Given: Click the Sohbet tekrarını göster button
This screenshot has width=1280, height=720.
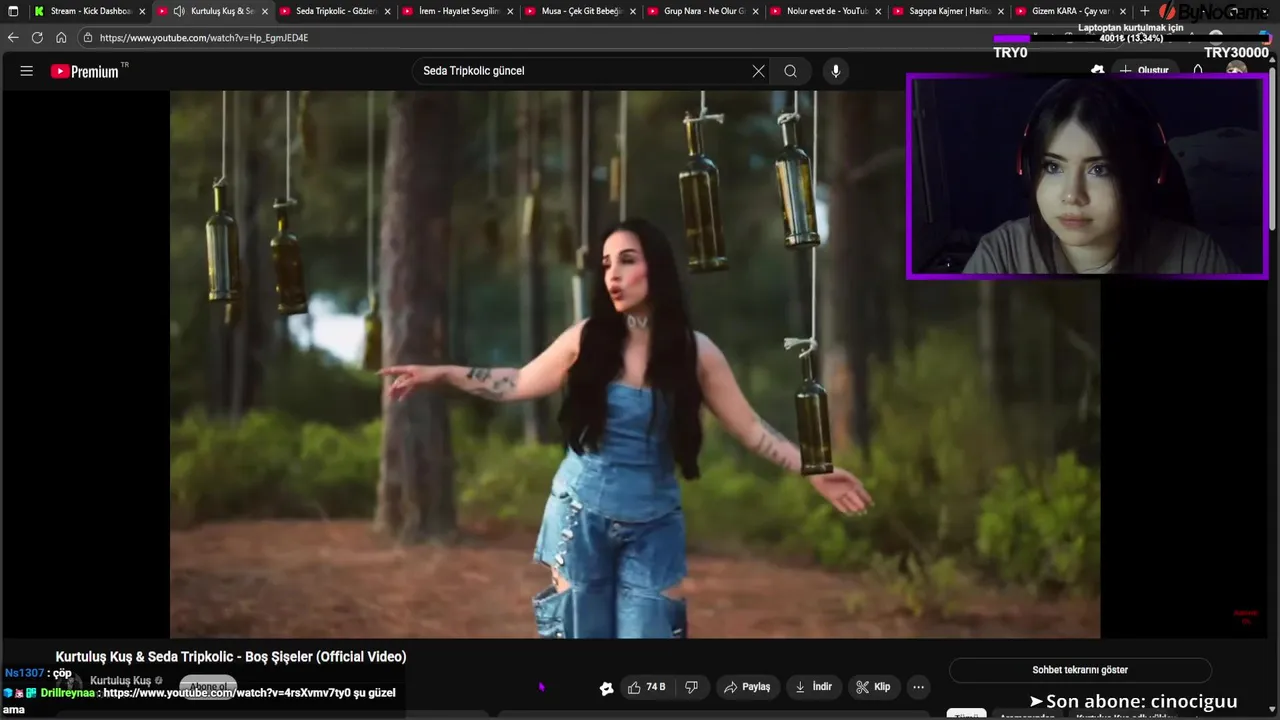Looking at the screenshot, I should tap(1080, 670).
